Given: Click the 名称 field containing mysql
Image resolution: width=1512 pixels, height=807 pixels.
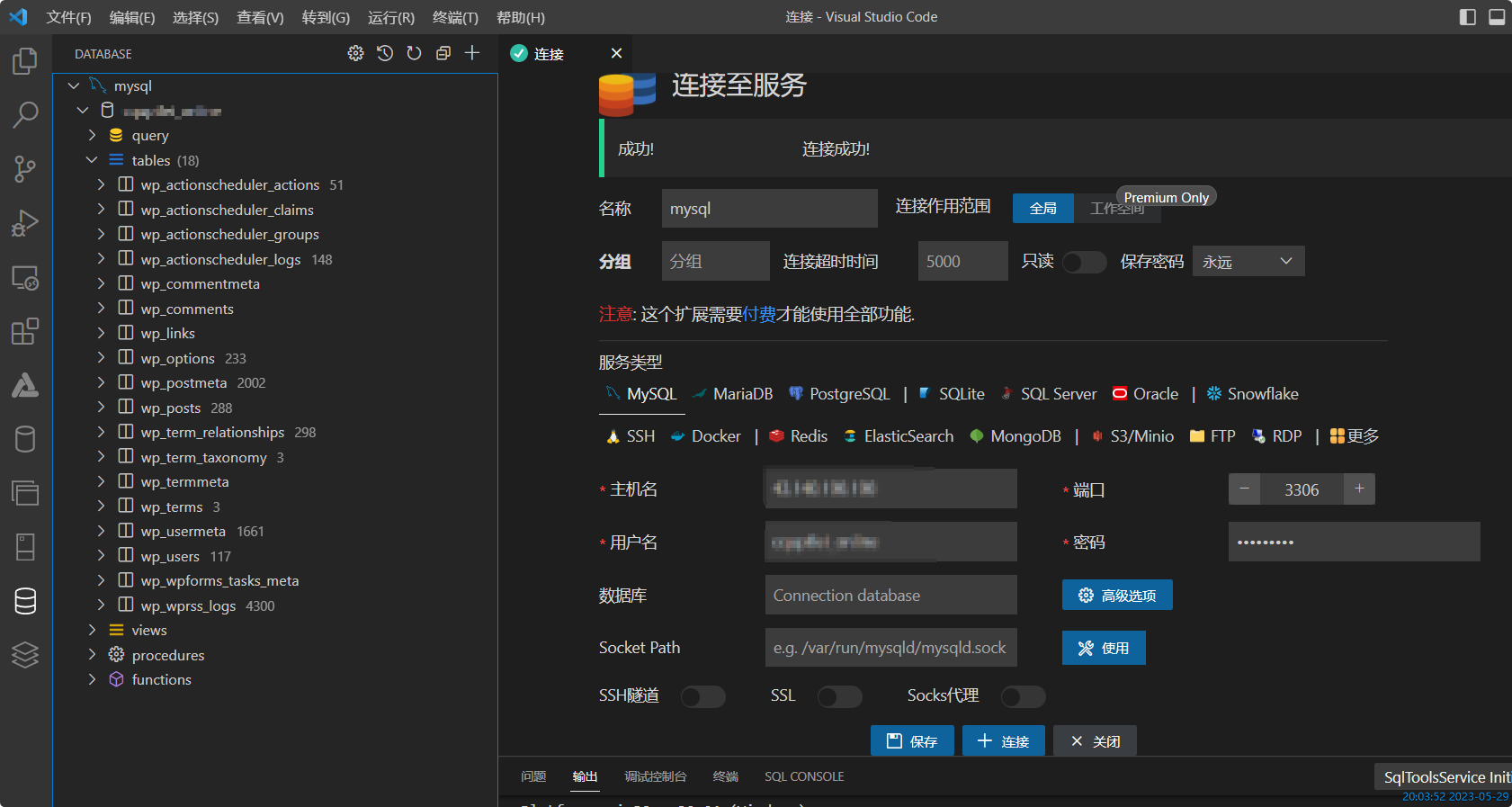Looking at the screenshot, I should point(769,208).
